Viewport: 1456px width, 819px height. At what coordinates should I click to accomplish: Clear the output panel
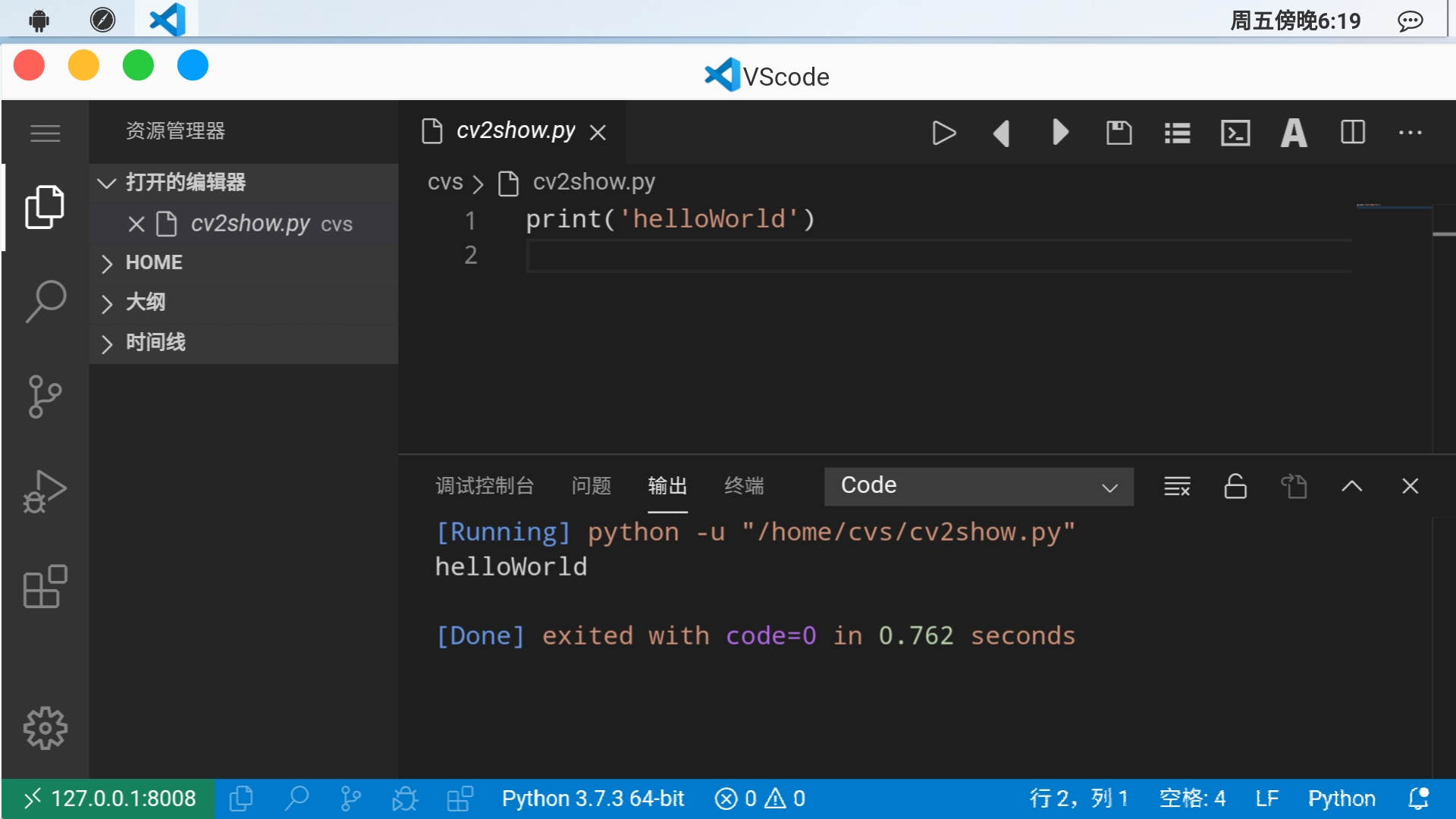coord(1176,486)
